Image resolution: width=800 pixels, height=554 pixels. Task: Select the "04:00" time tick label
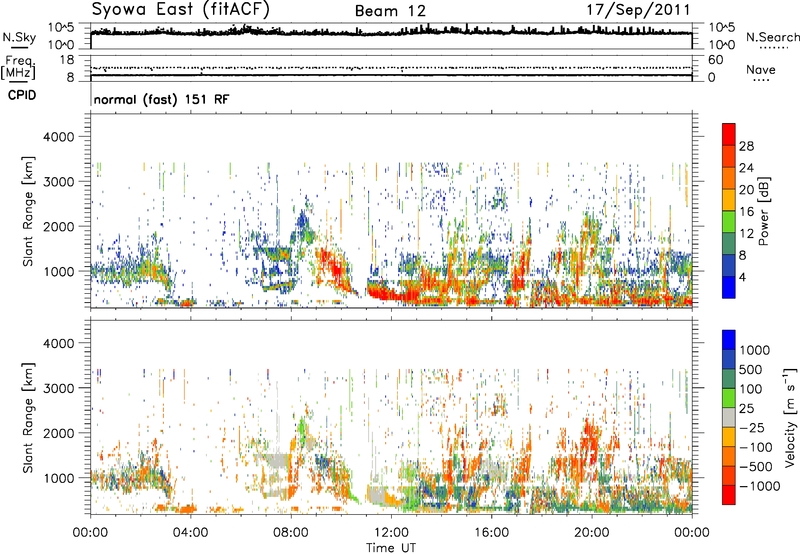coord(190,533)
